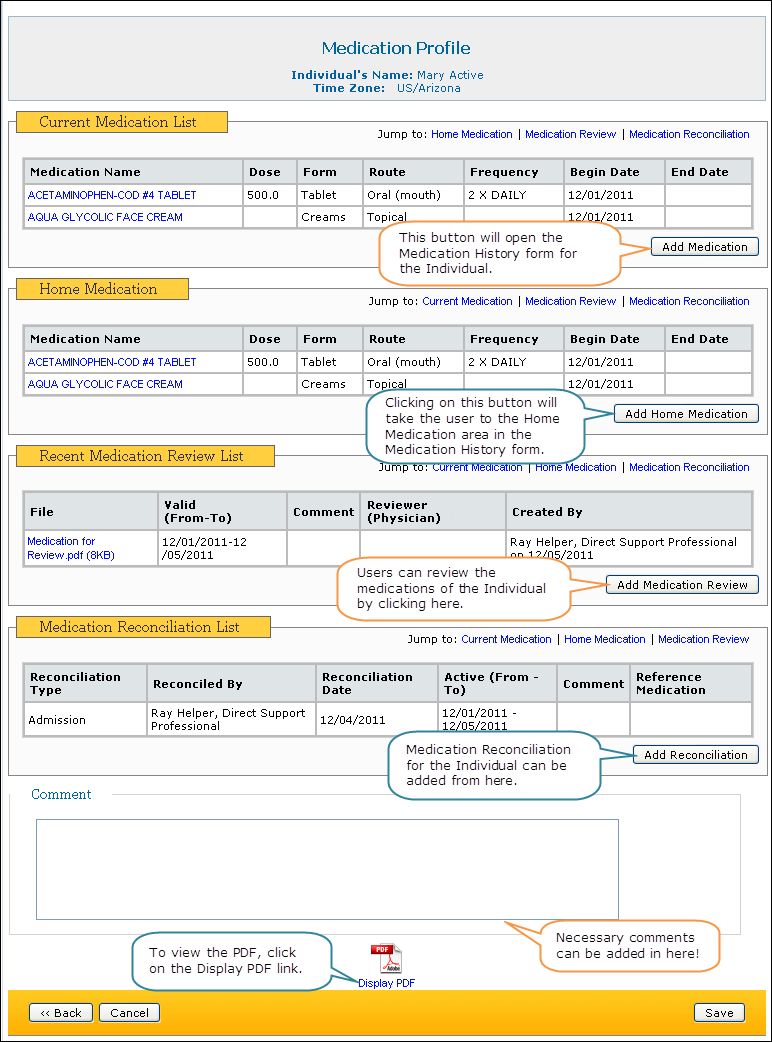Click the Tablet form cell in Current Medication List
The image size is (772, 1042).
pyautogui.click(x=330, y=195)
